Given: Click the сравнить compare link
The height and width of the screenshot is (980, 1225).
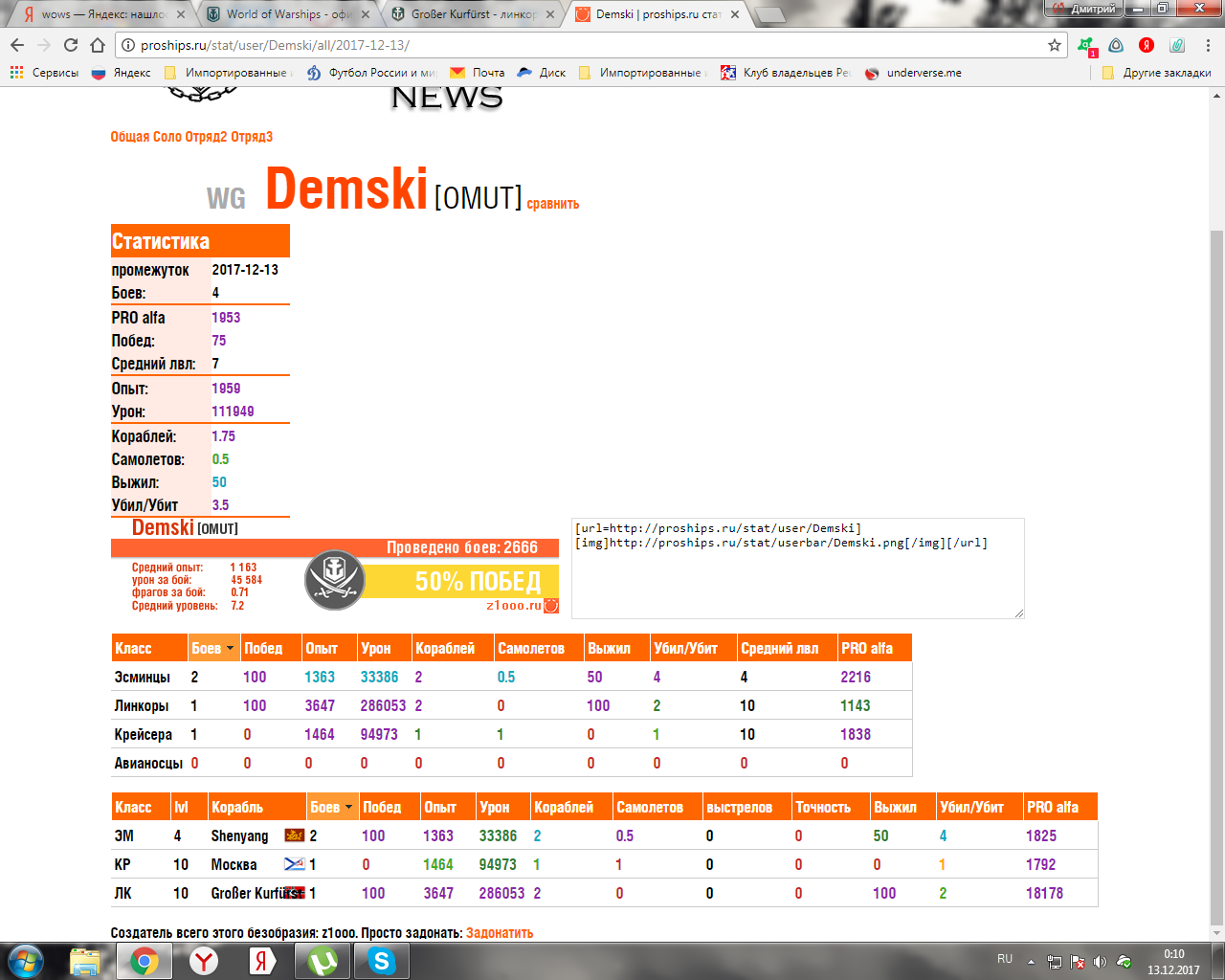Looking at the screenshot, I should pyautogui.click(x=552, y=204).
